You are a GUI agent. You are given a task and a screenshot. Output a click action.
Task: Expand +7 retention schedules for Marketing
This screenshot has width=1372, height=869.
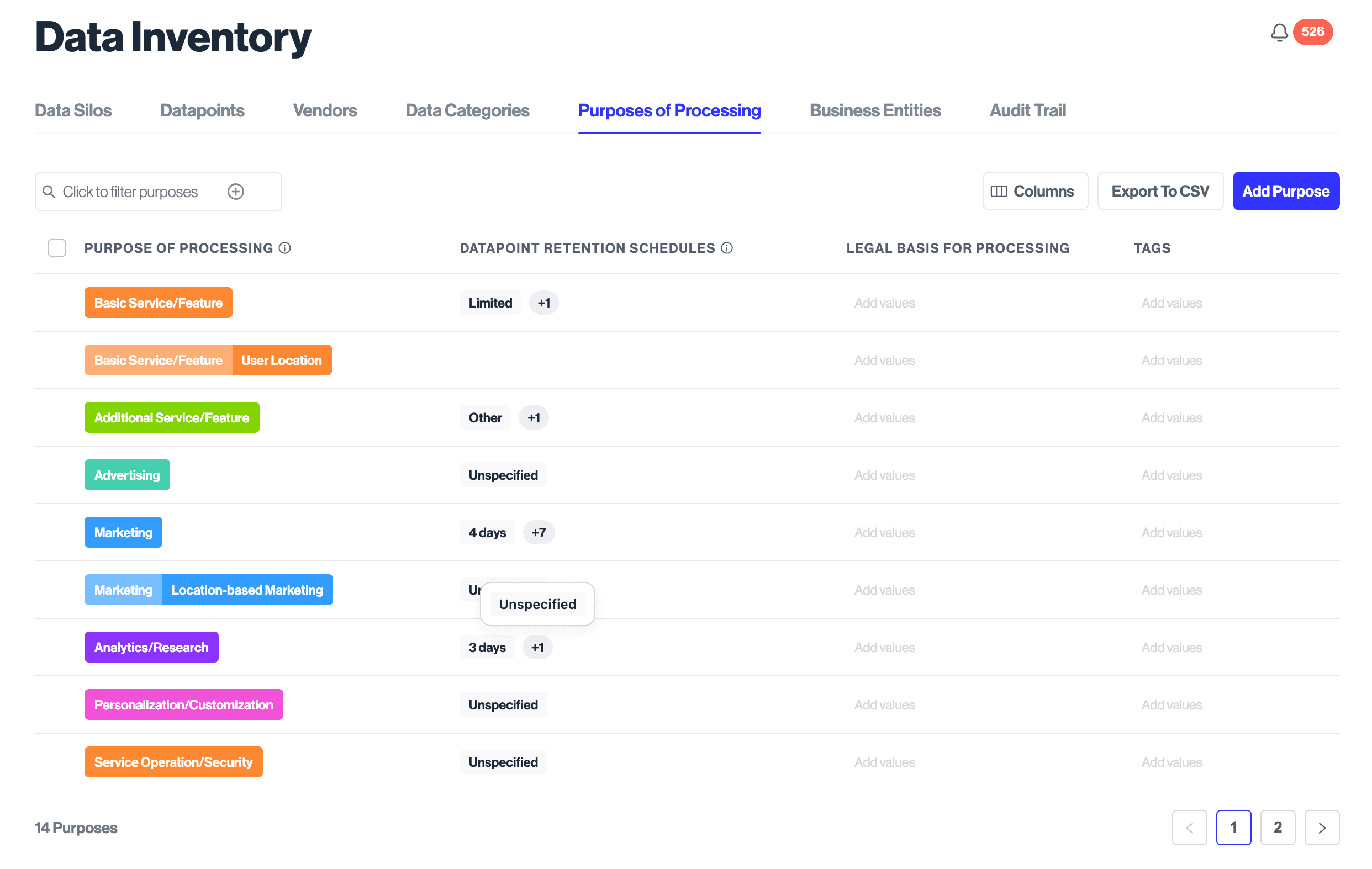pyautogui.click(x=539, y=532)
